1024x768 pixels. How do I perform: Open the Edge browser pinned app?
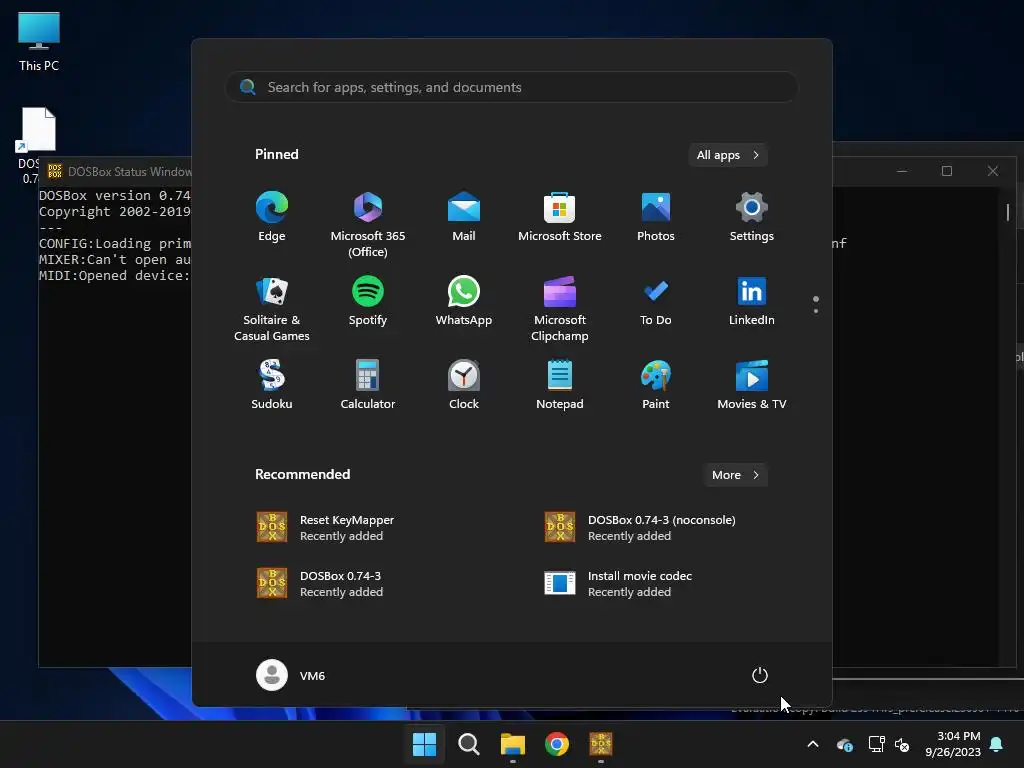(x=272, y=217)
